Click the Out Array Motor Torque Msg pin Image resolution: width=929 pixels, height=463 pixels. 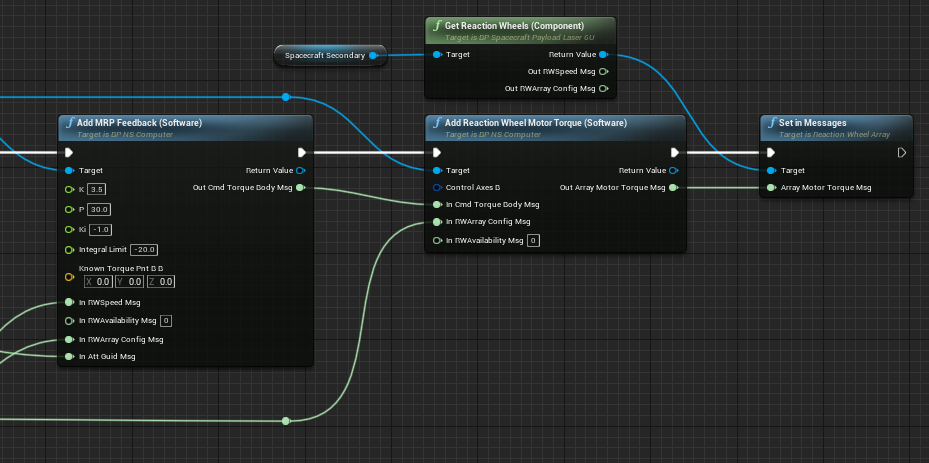point(673,187)
